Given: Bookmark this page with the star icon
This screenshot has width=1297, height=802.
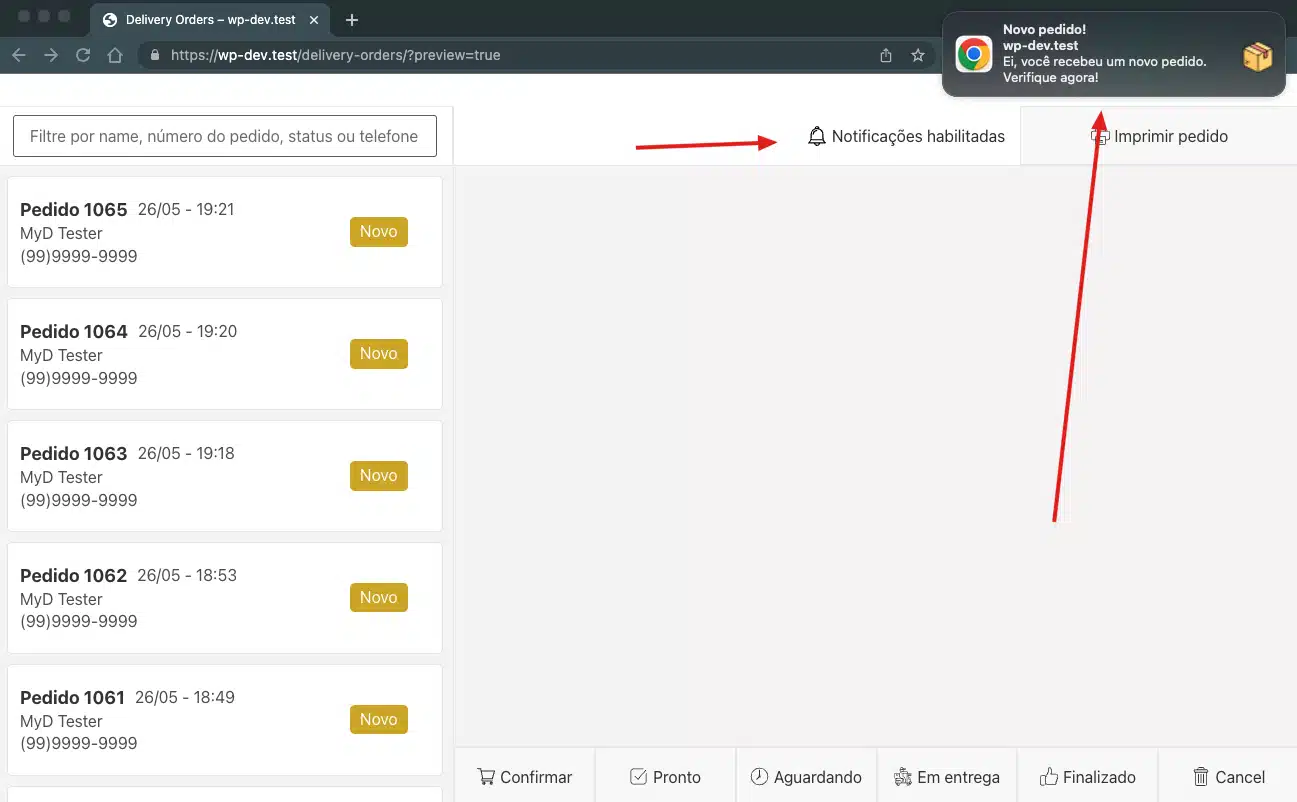Looking at the screenshot, I should point(917,55).
